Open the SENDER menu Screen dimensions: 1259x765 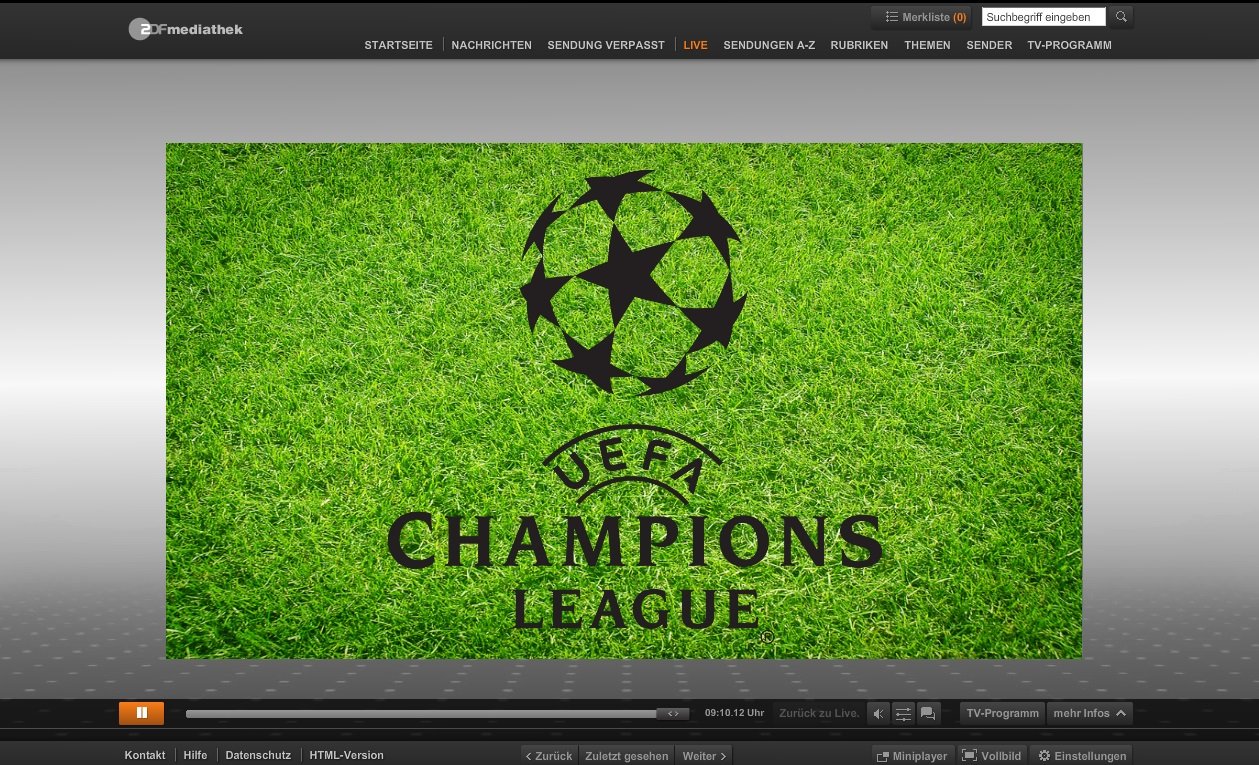989,45
